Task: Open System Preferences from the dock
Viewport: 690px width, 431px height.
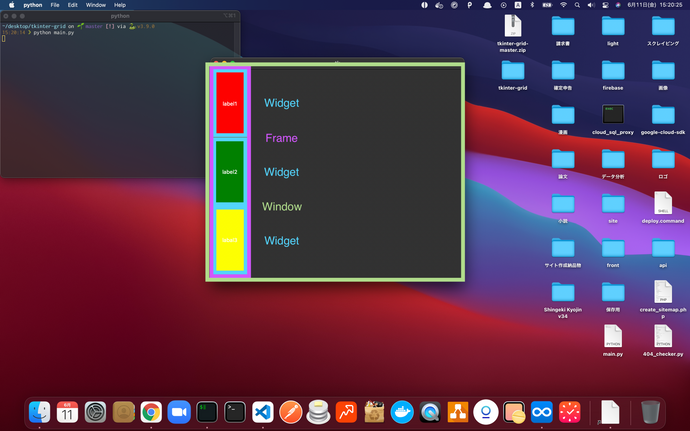Action: pos(95,411)
